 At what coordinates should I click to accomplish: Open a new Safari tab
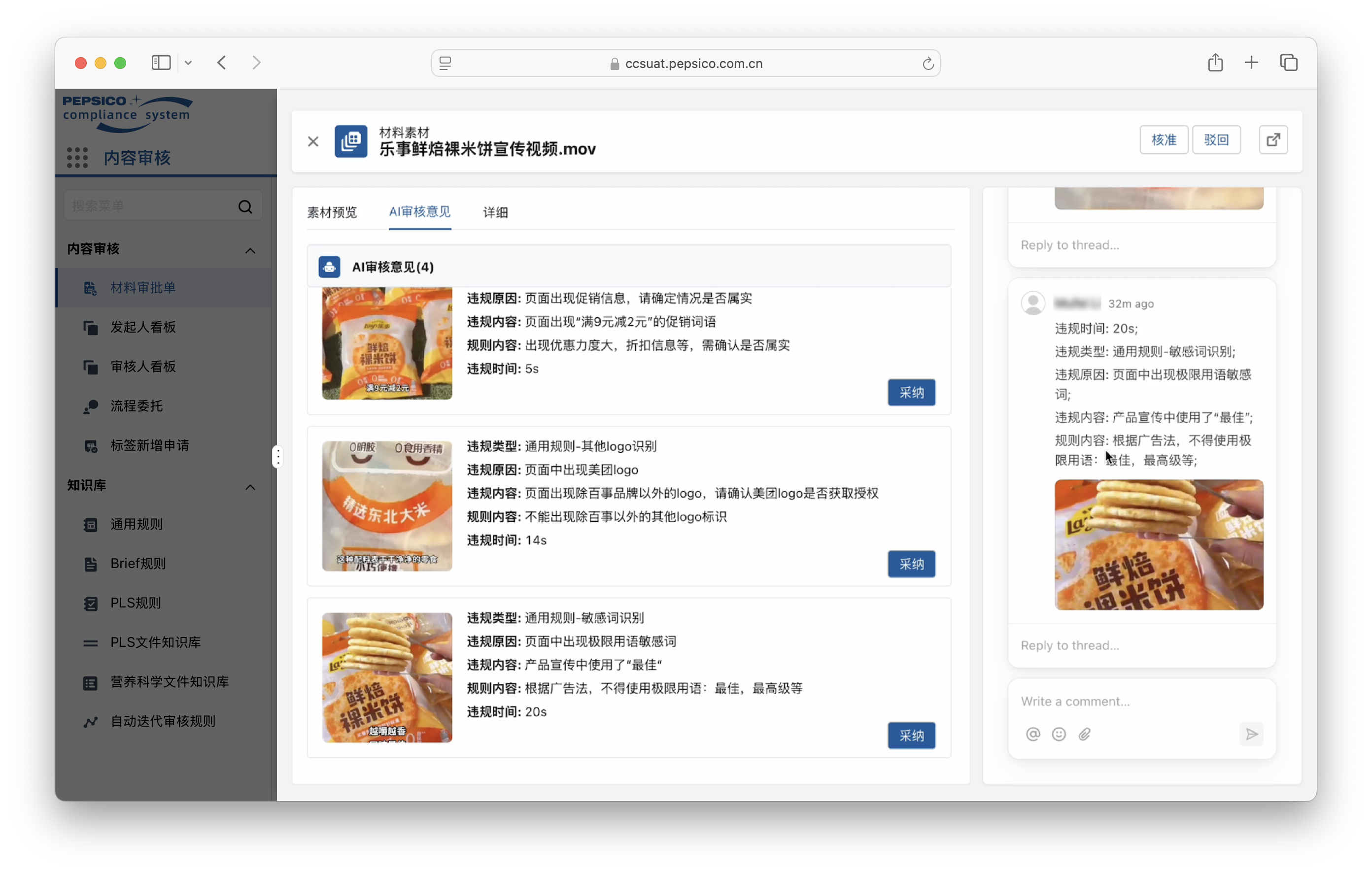point(1251,63)
